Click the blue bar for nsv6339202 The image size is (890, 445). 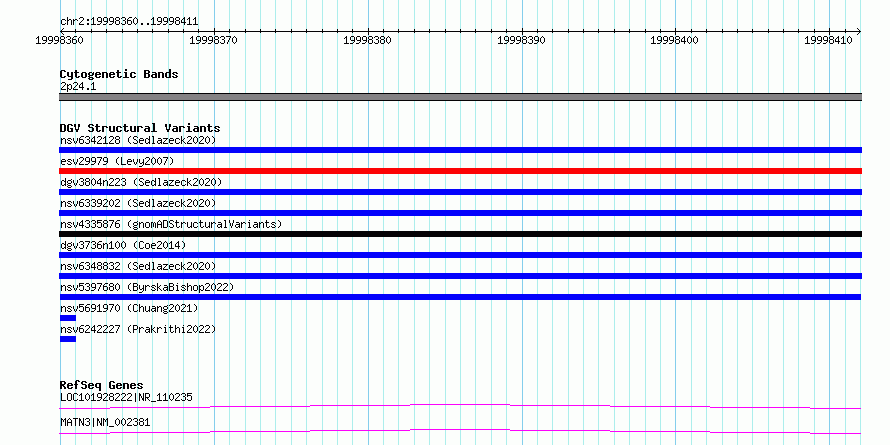(460, 213)
